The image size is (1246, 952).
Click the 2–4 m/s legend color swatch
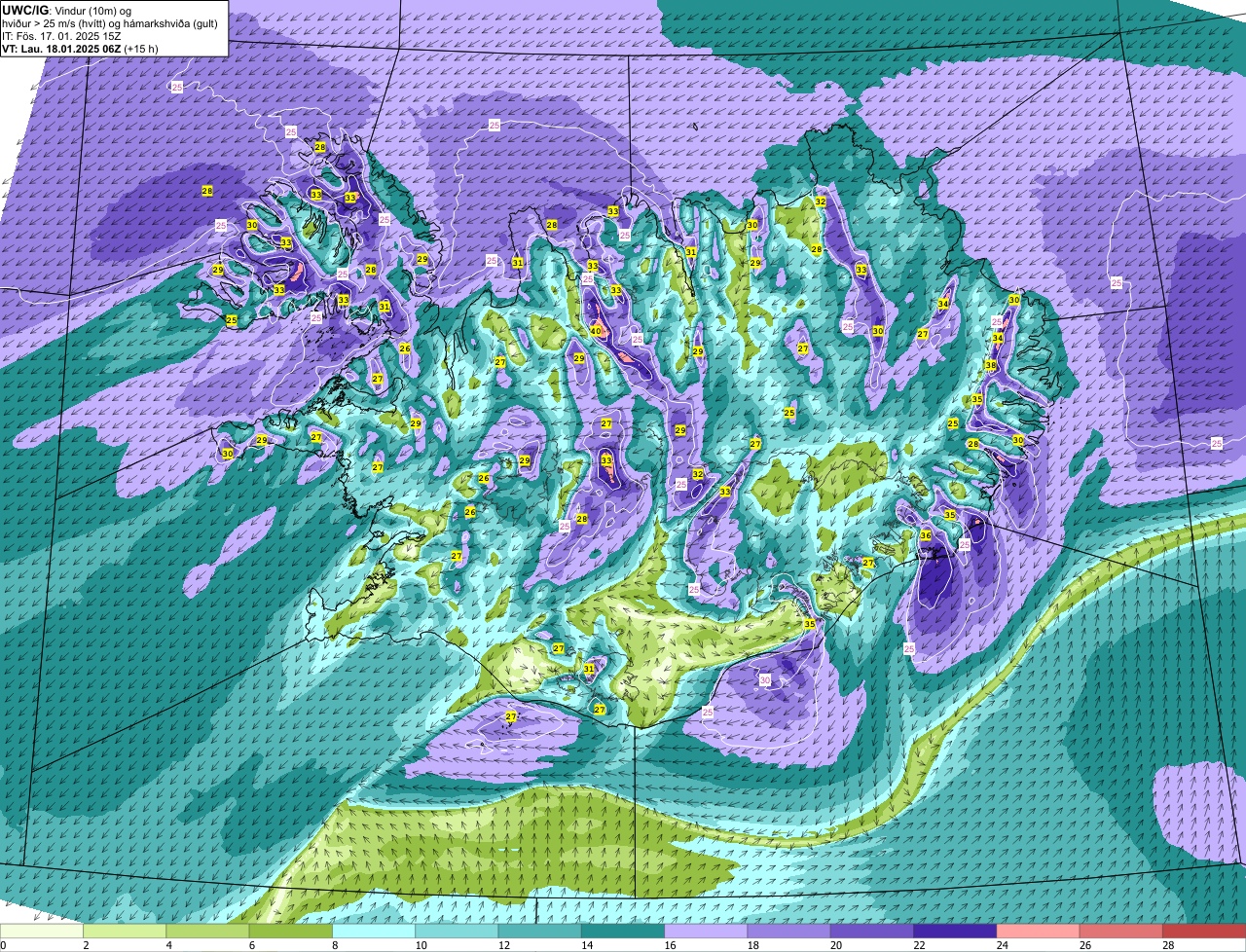click(125, 931)
